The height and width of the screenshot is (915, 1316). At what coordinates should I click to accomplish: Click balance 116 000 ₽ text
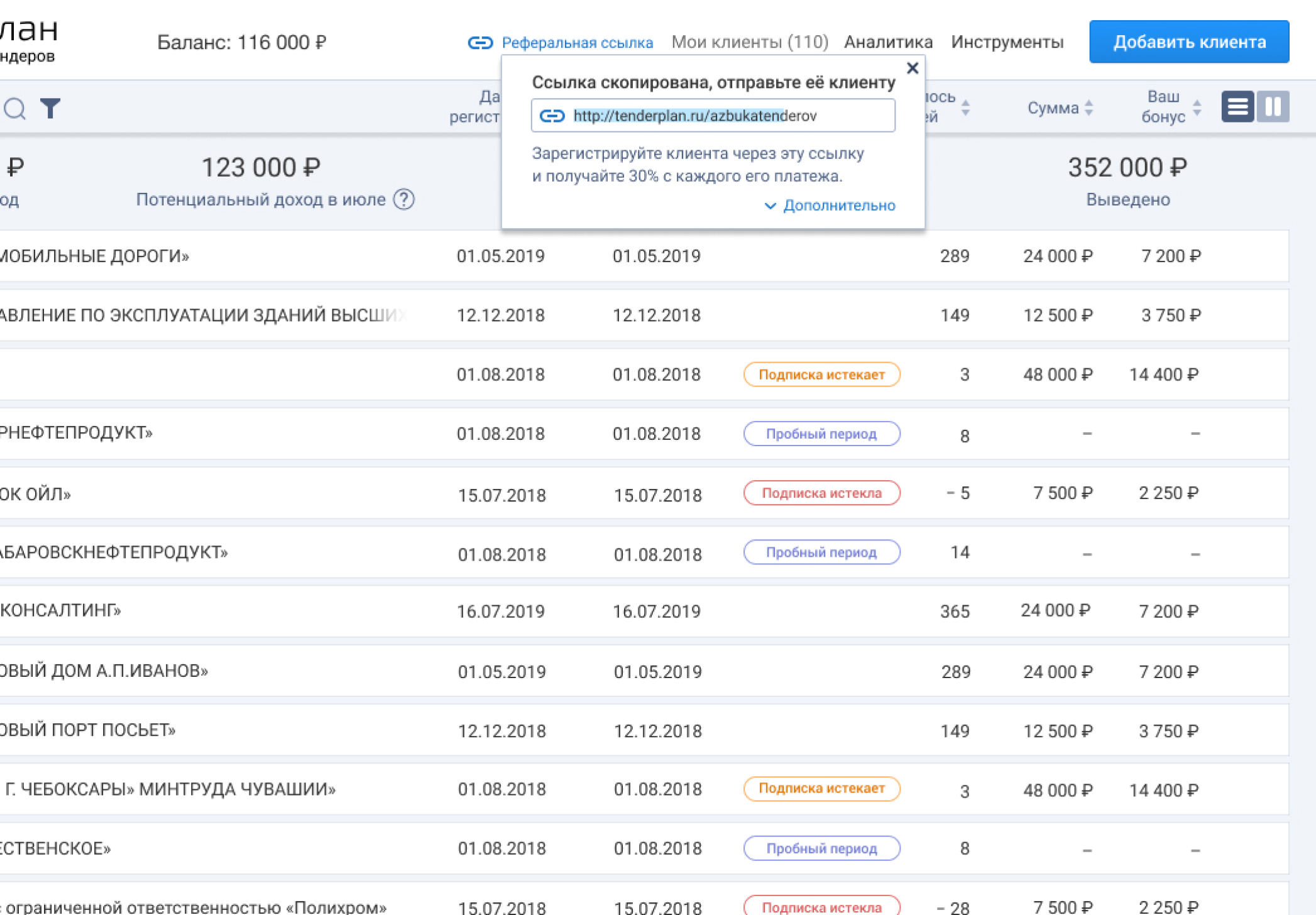[x=241, y=42]
